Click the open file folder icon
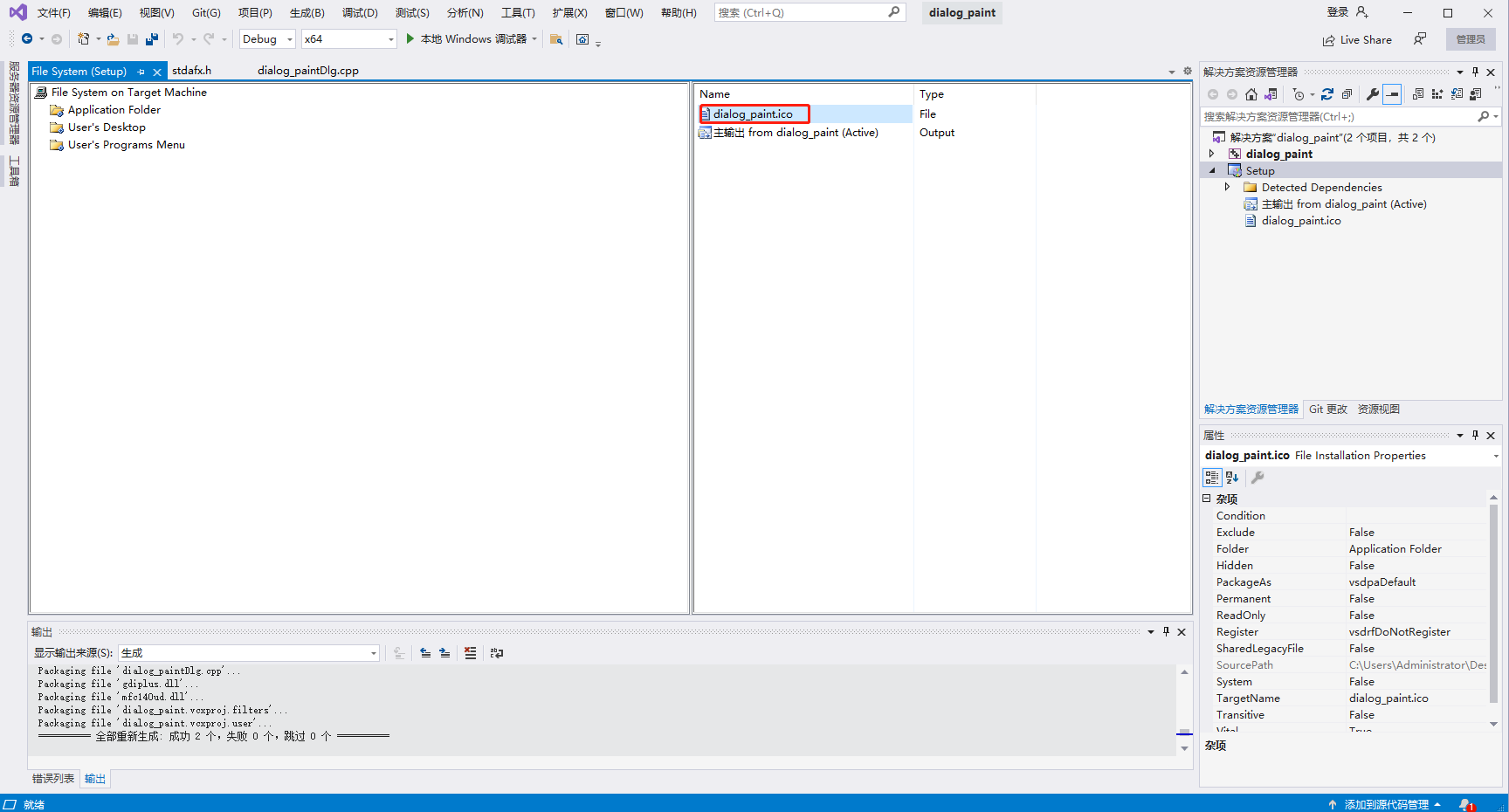The height and width of the screenshot is (812, 1509). click(113, 39)
